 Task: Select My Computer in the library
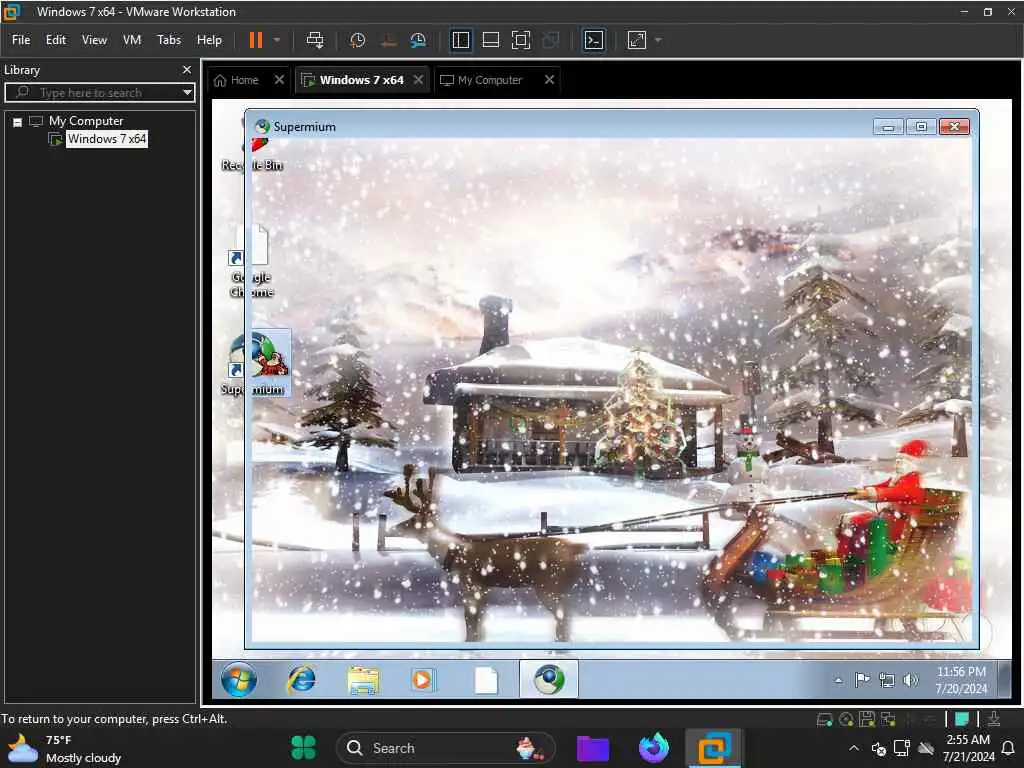86,121
